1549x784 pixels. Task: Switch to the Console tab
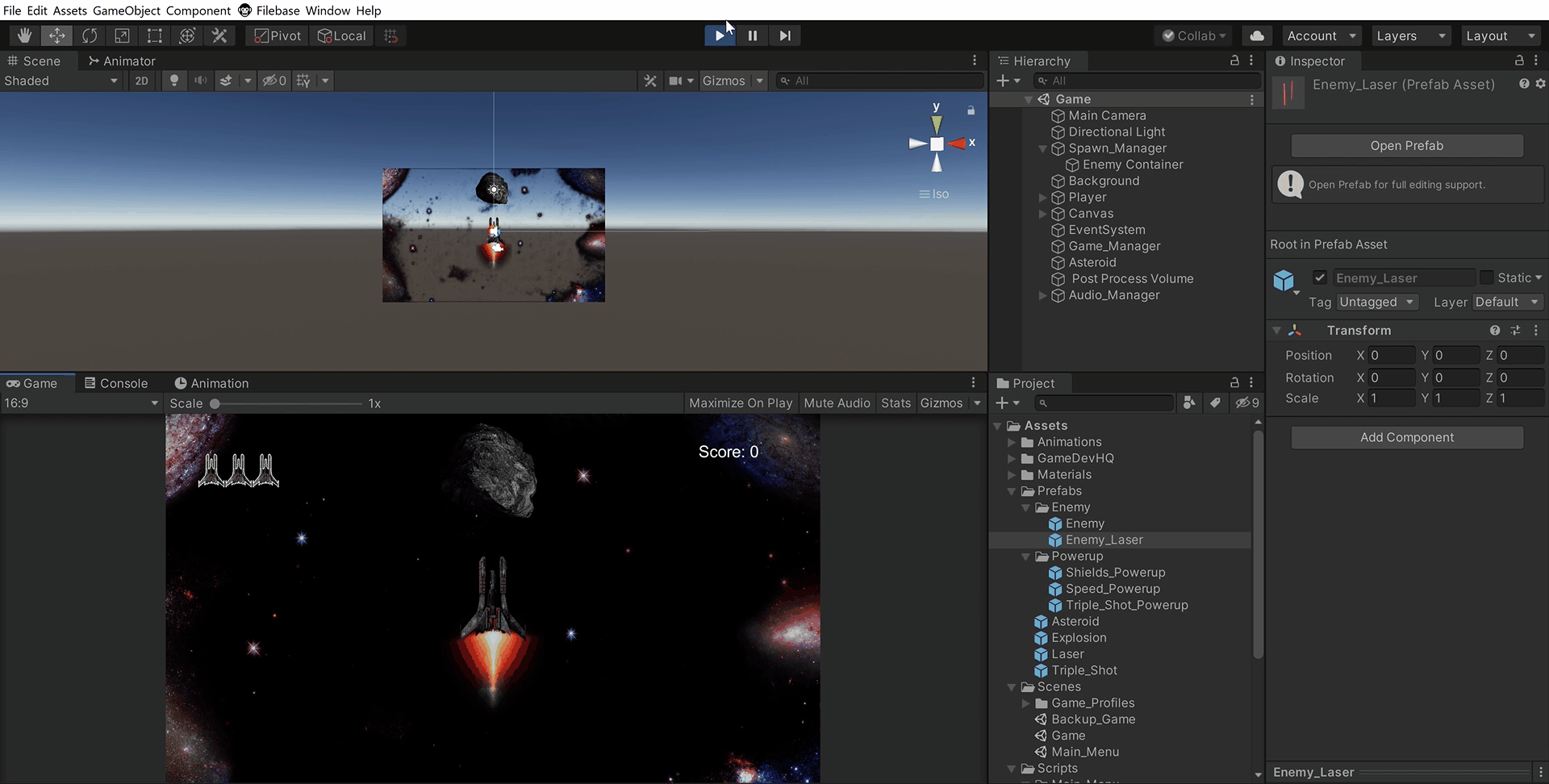coord(116,383)
